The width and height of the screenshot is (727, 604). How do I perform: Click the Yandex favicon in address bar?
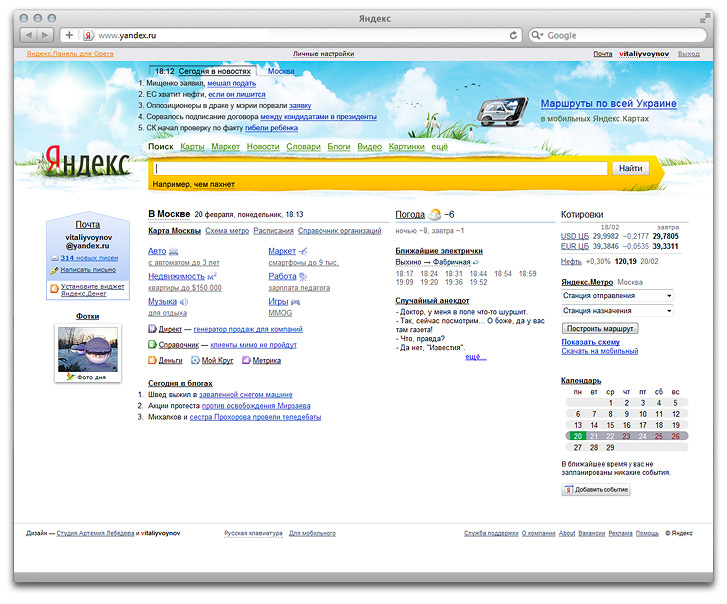coord(89,35)
